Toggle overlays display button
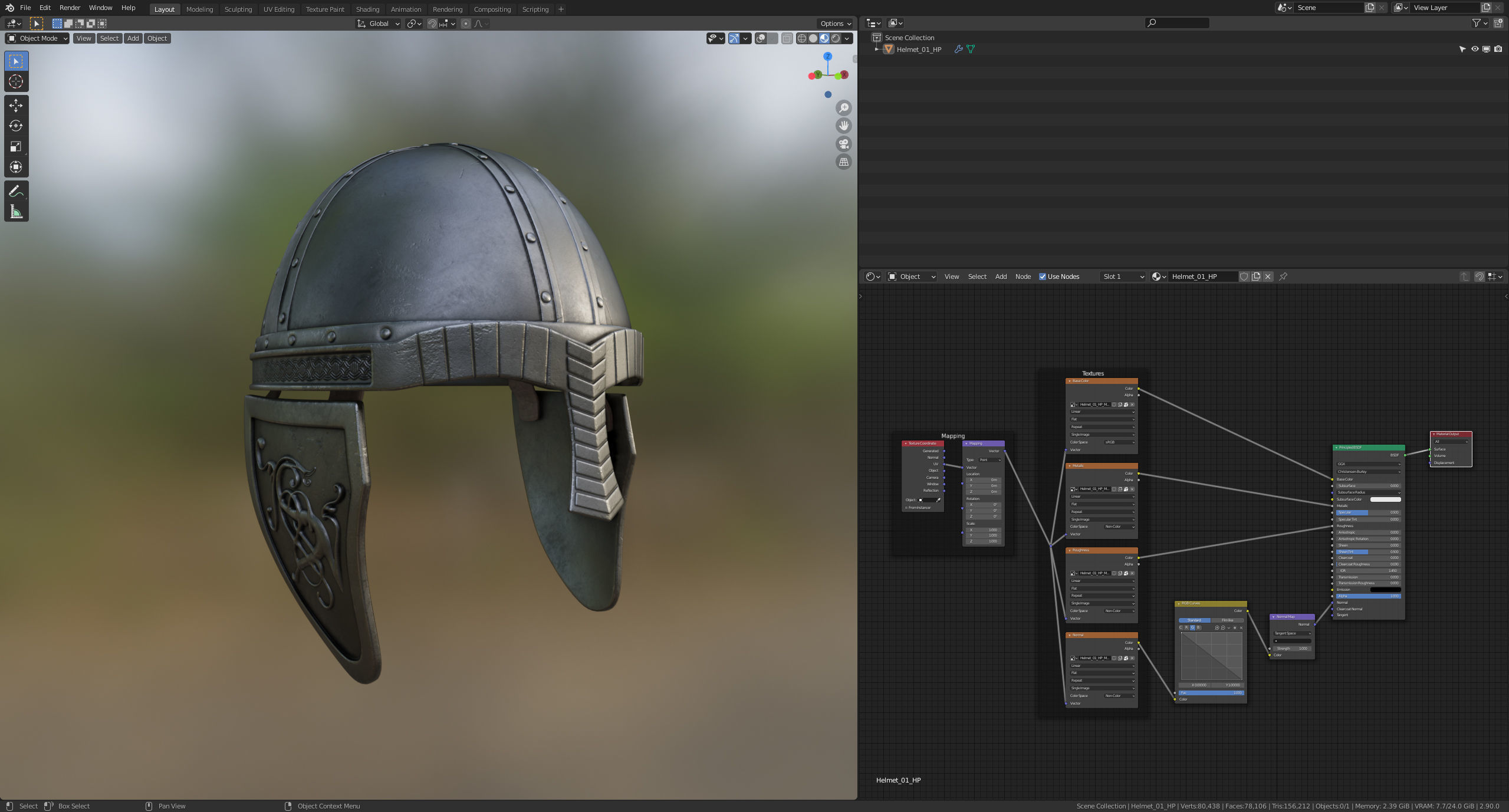Screen dimensions: 1509x812 point(761,38)
